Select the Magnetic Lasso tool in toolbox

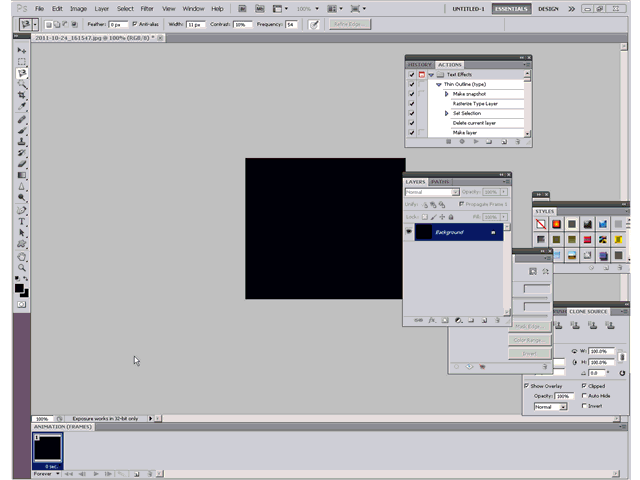(22, 73)
